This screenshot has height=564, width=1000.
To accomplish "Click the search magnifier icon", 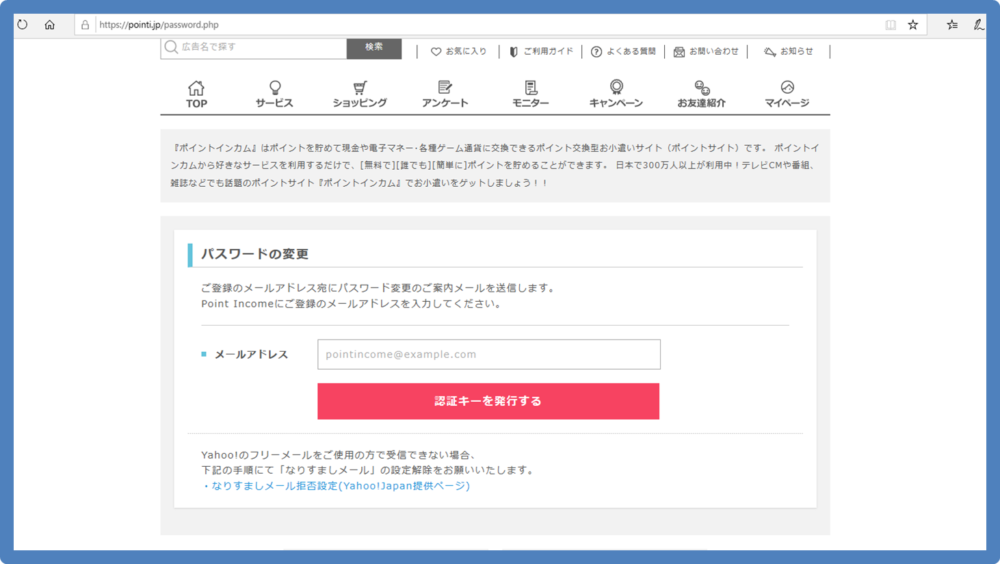I will click(171, 47).
